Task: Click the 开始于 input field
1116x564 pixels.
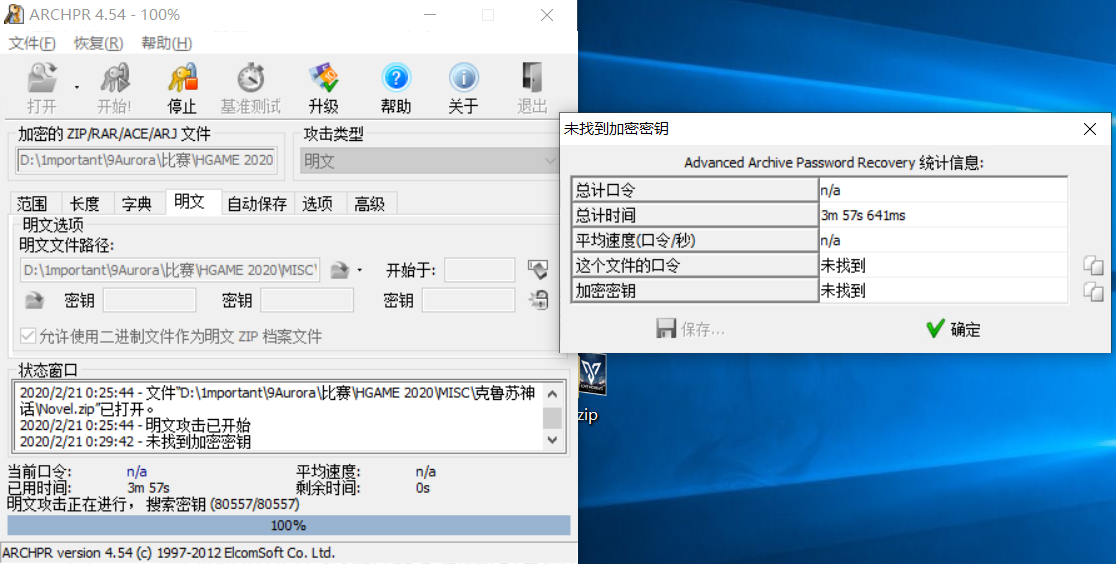Action: tap(480, 271)
